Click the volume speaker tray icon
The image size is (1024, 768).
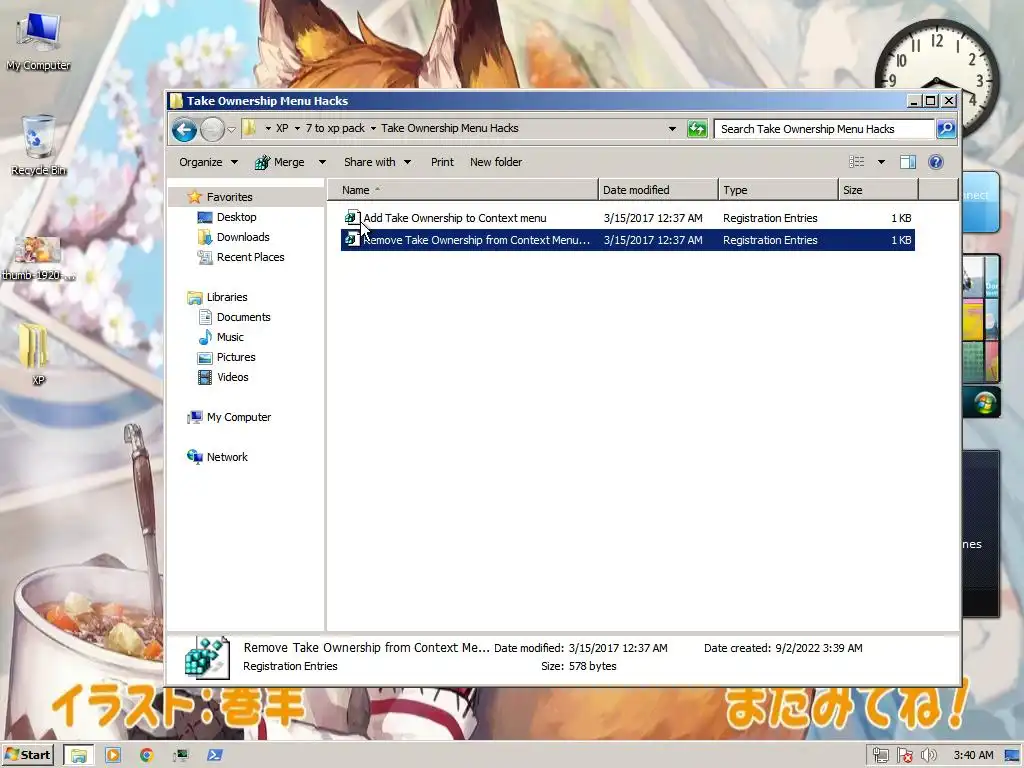pos(928,756)
